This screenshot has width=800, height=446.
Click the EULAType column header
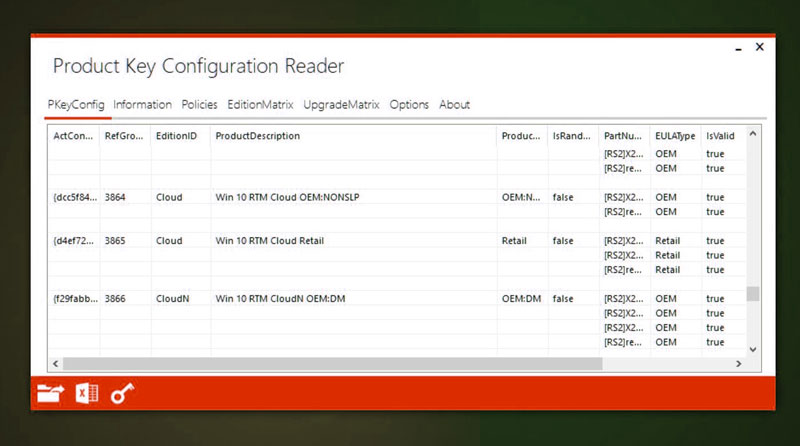pos(674,136)
